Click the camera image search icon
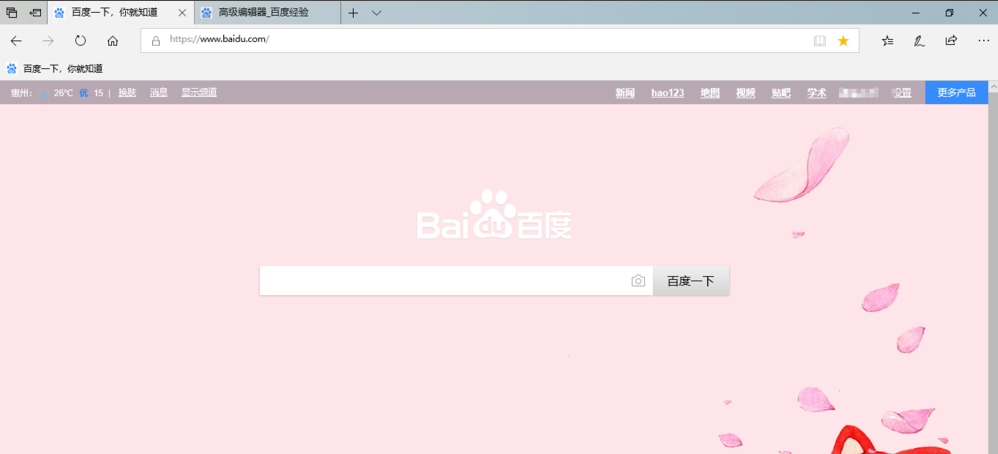The image size is (998, 454). pyautogui.click(x=638, y=281)
